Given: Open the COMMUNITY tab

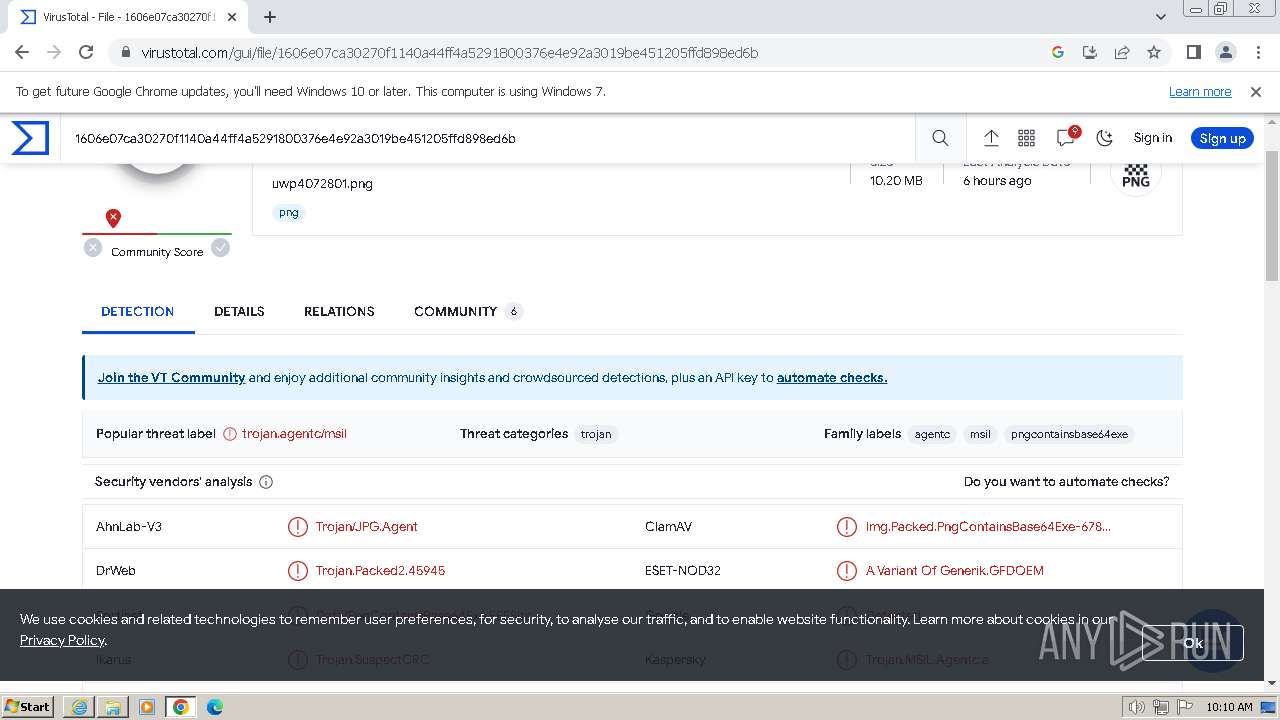Looking at the screenshot, I should 468,312.
